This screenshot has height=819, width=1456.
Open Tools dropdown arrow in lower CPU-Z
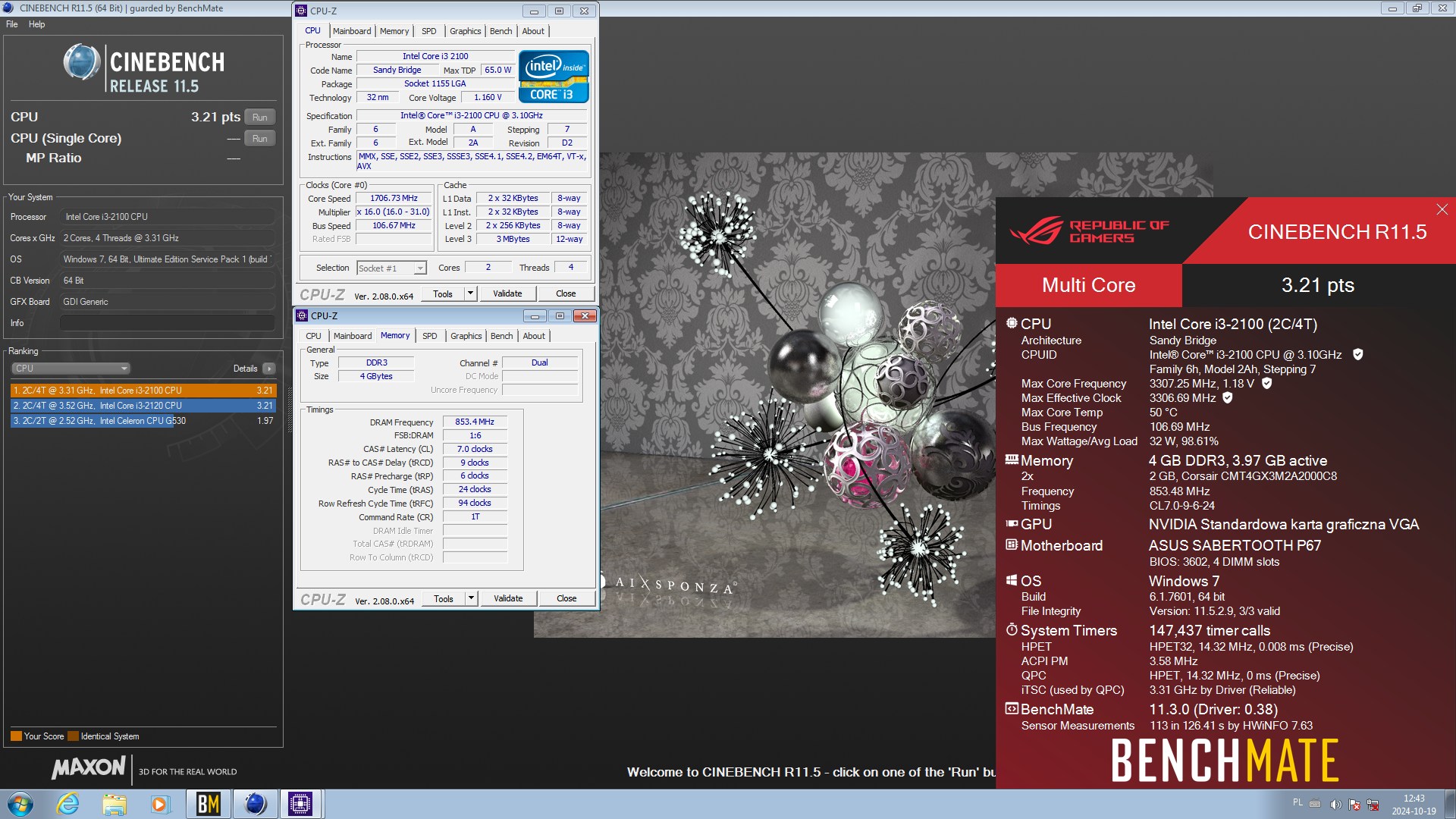pos(471,598)
